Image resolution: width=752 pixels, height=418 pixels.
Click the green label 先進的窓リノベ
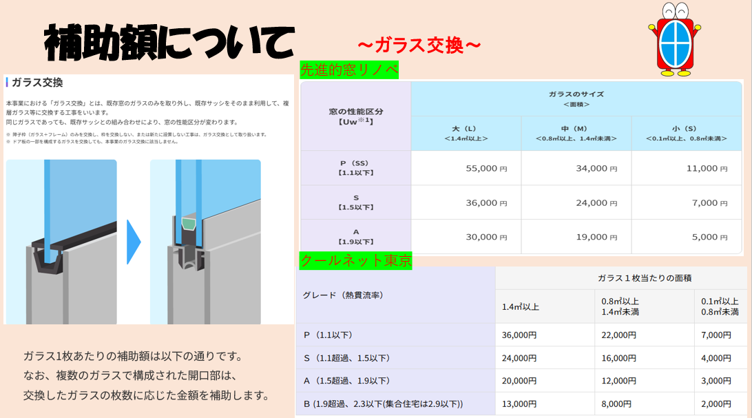(x=349, y=70)
